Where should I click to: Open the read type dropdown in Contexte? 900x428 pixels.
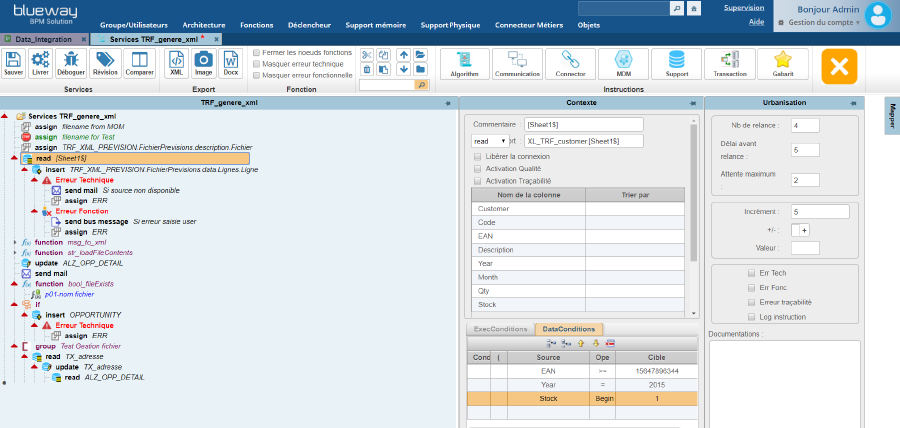[490, 141]
